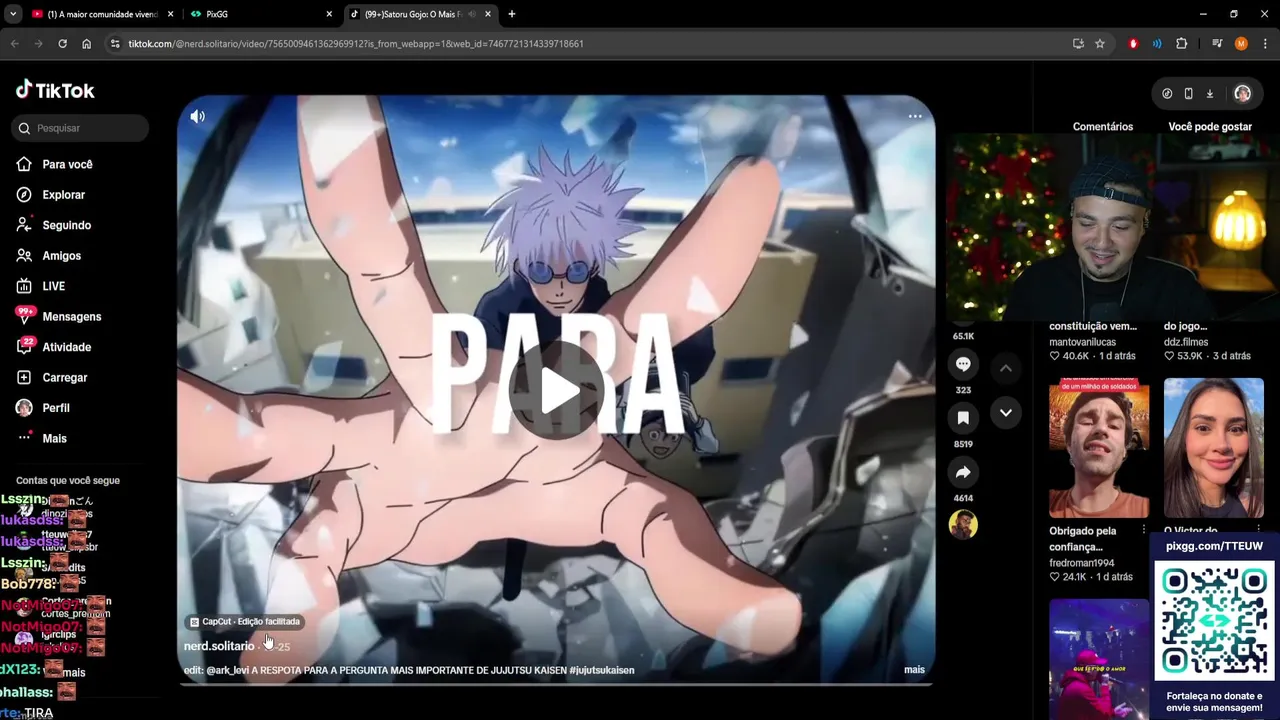Viewport: 1280px width, 720px height.
Task: Open the Chrome profile M avatar
Action: [x=1241, y=44]
